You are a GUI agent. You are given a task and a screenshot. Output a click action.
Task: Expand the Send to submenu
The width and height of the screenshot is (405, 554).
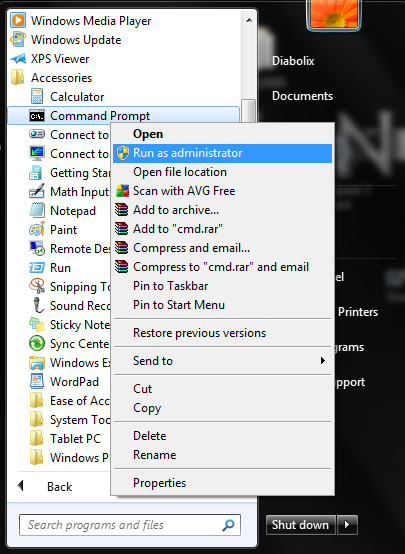point(222,361)
